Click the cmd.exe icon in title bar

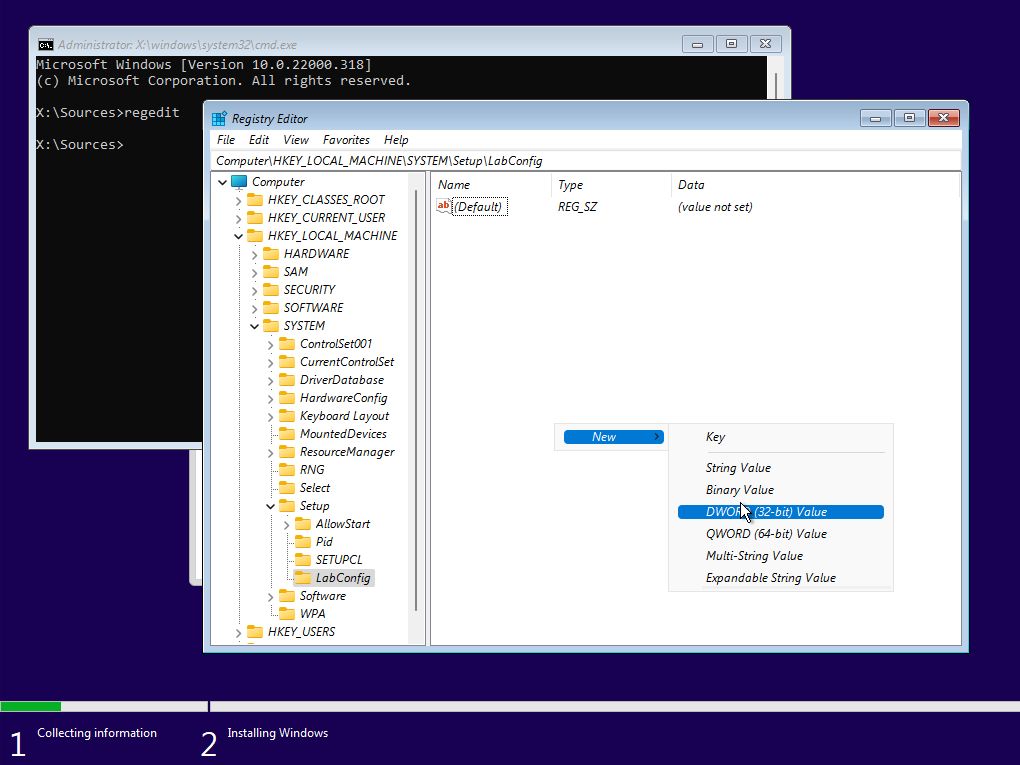[x=46, y=44]
